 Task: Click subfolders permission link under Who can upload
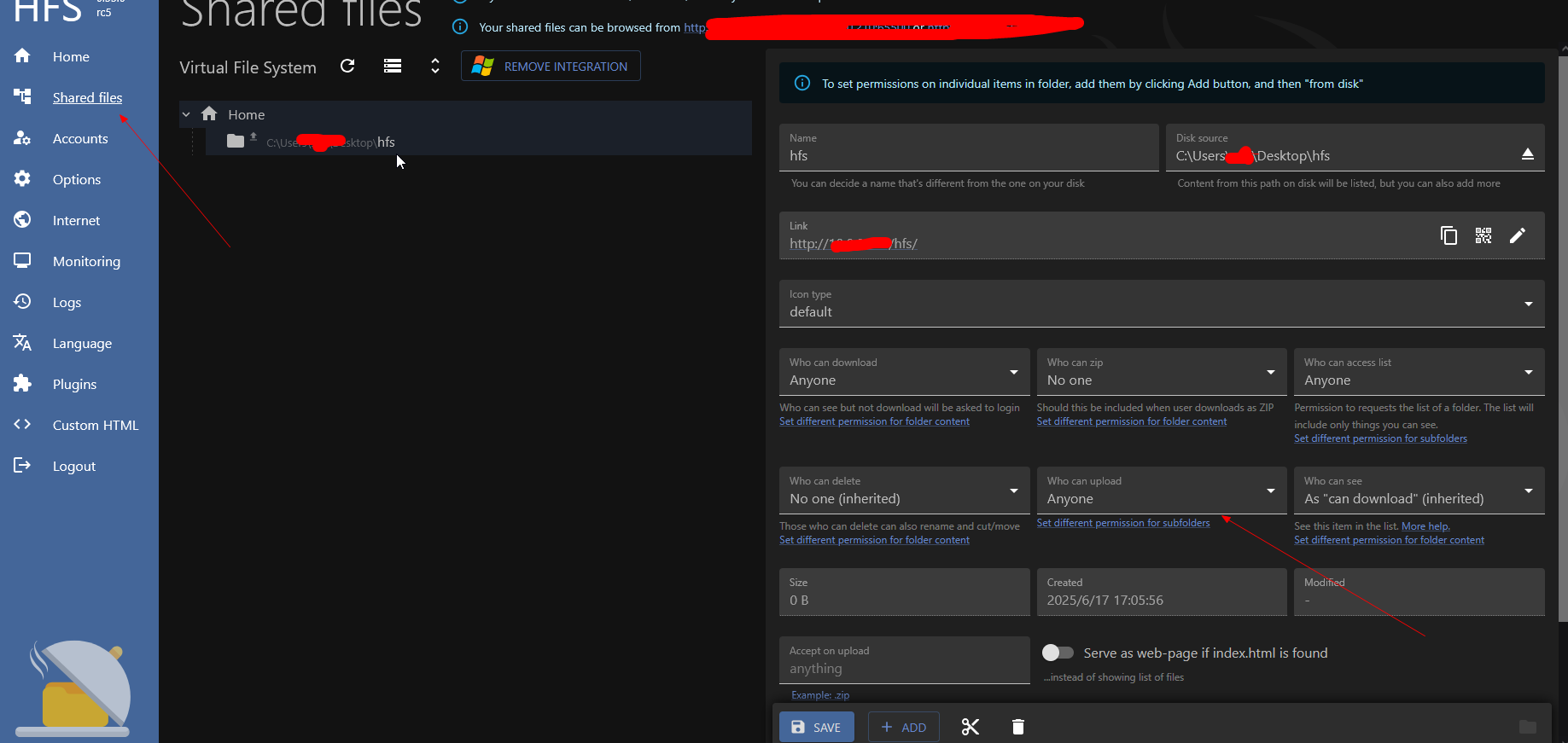tap(1123, 523)
